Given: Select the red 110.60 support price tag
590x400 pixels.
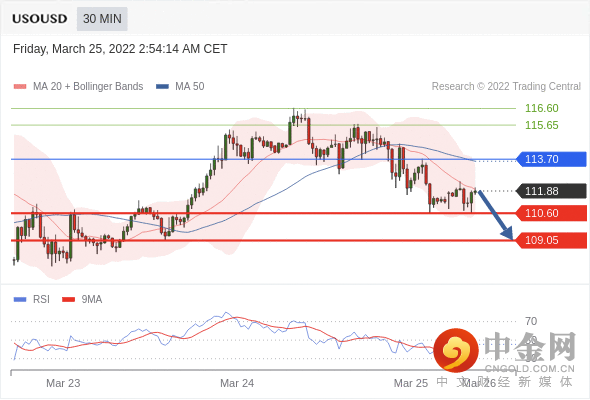Looking at the screenshot, I should (551, 213).
